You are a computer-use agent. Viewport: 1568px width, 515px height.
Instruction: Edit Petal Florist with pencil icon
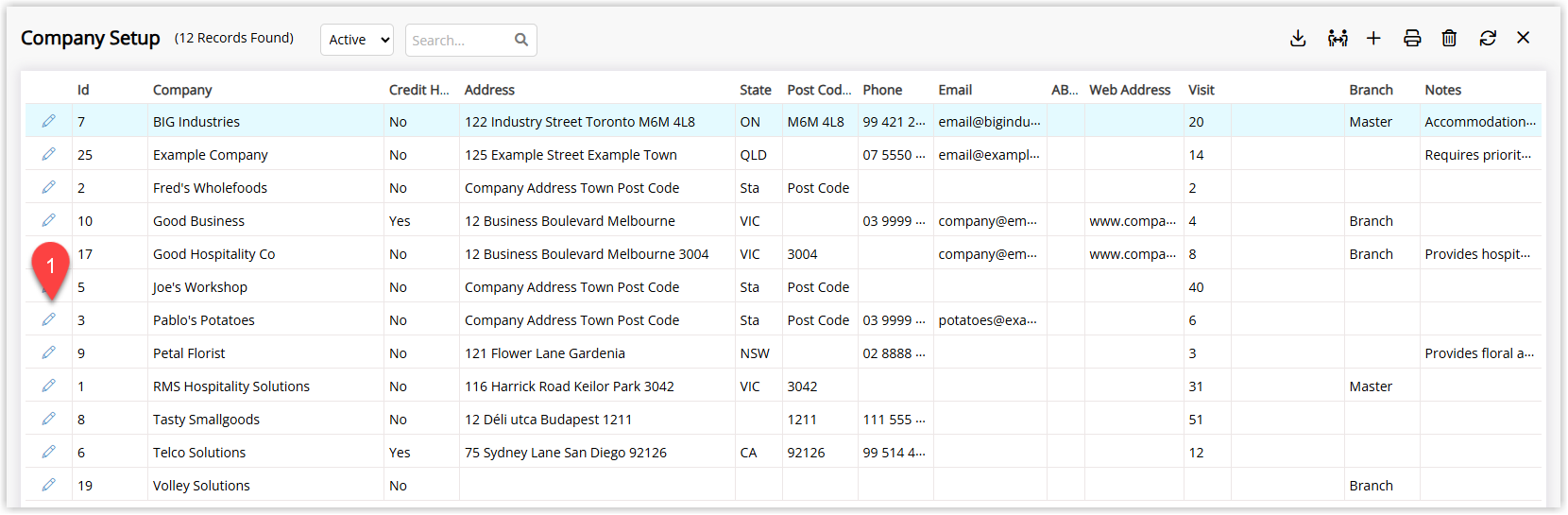[x=48, y=352]
